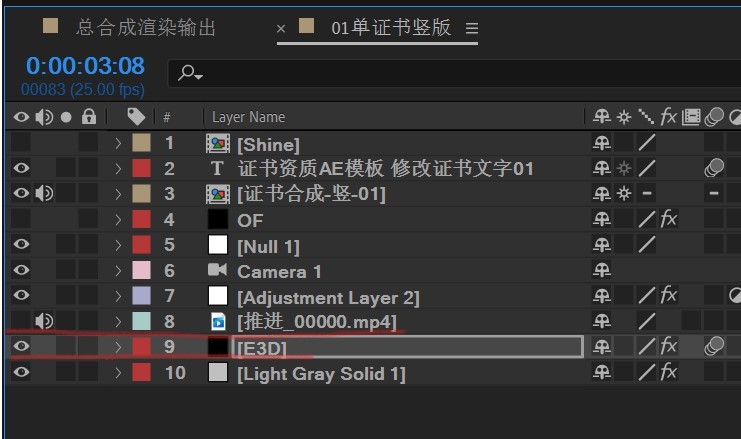Click the Layer Name column header
This screenshot has height=439, width=741.
(249, 117)
